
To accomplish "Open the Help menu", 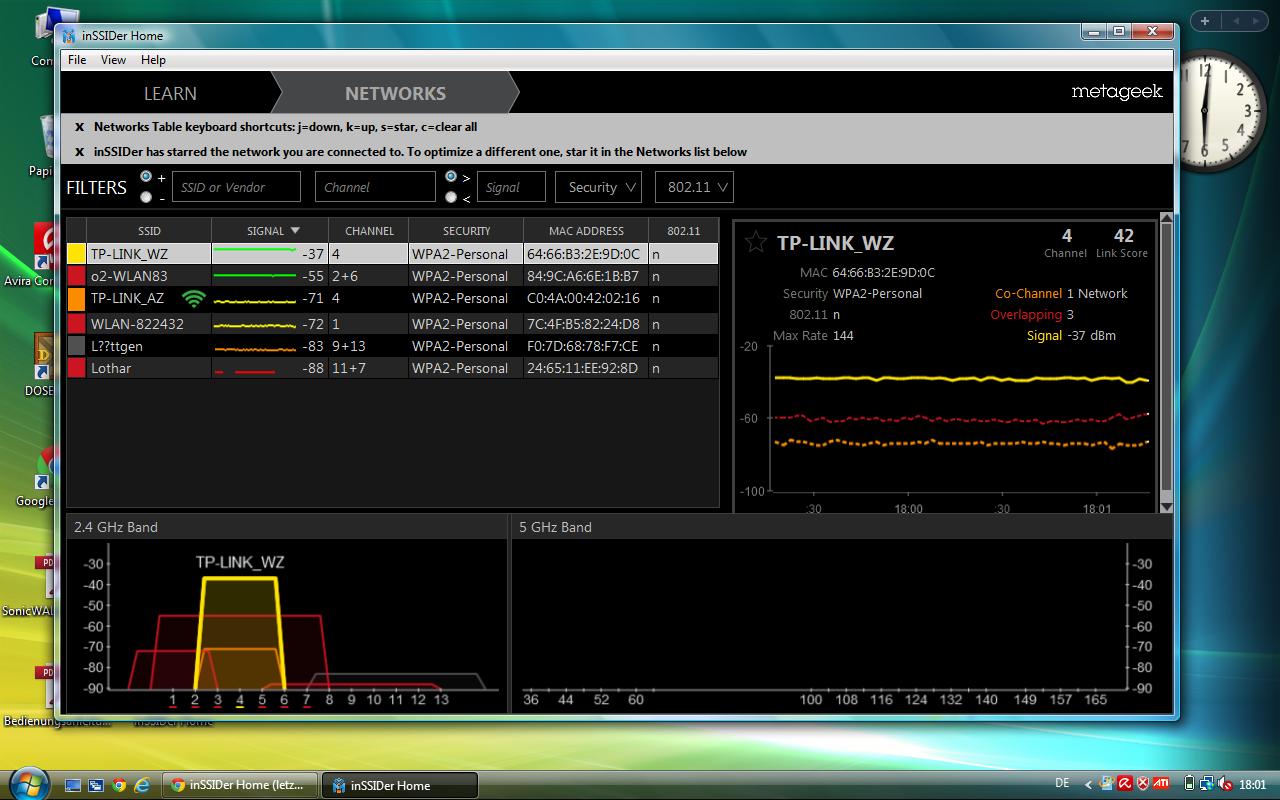I will pyautogui.click(x=153, y=60).
